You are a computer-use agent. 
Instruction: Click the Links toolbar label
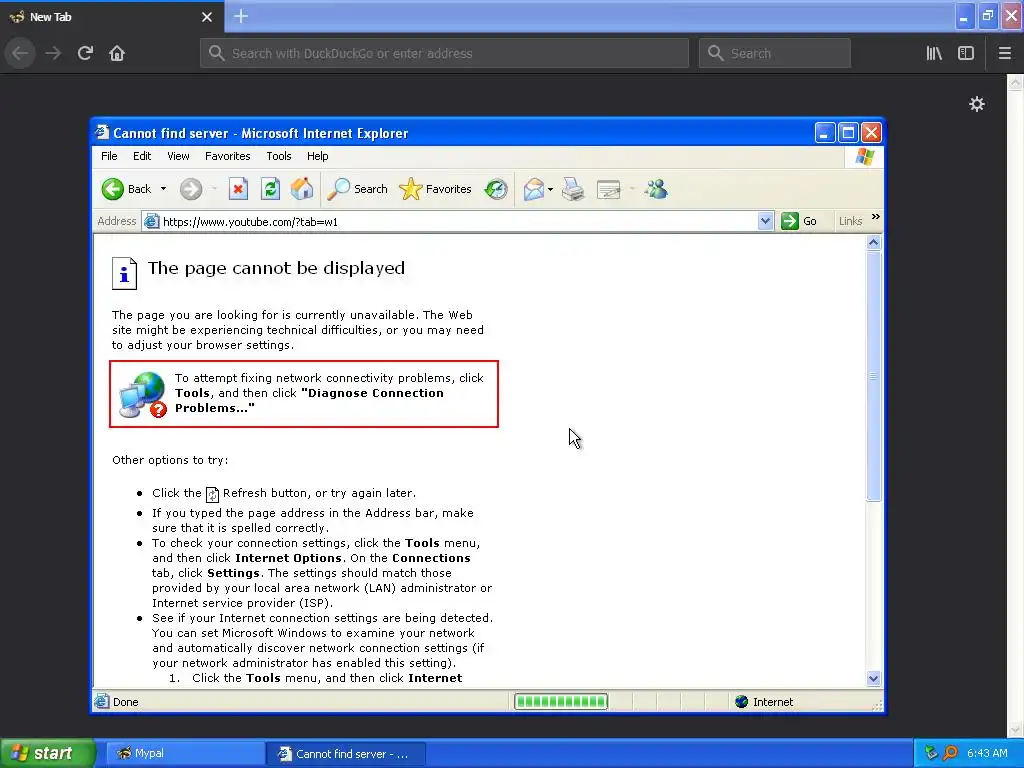click(x=850, y=221)
